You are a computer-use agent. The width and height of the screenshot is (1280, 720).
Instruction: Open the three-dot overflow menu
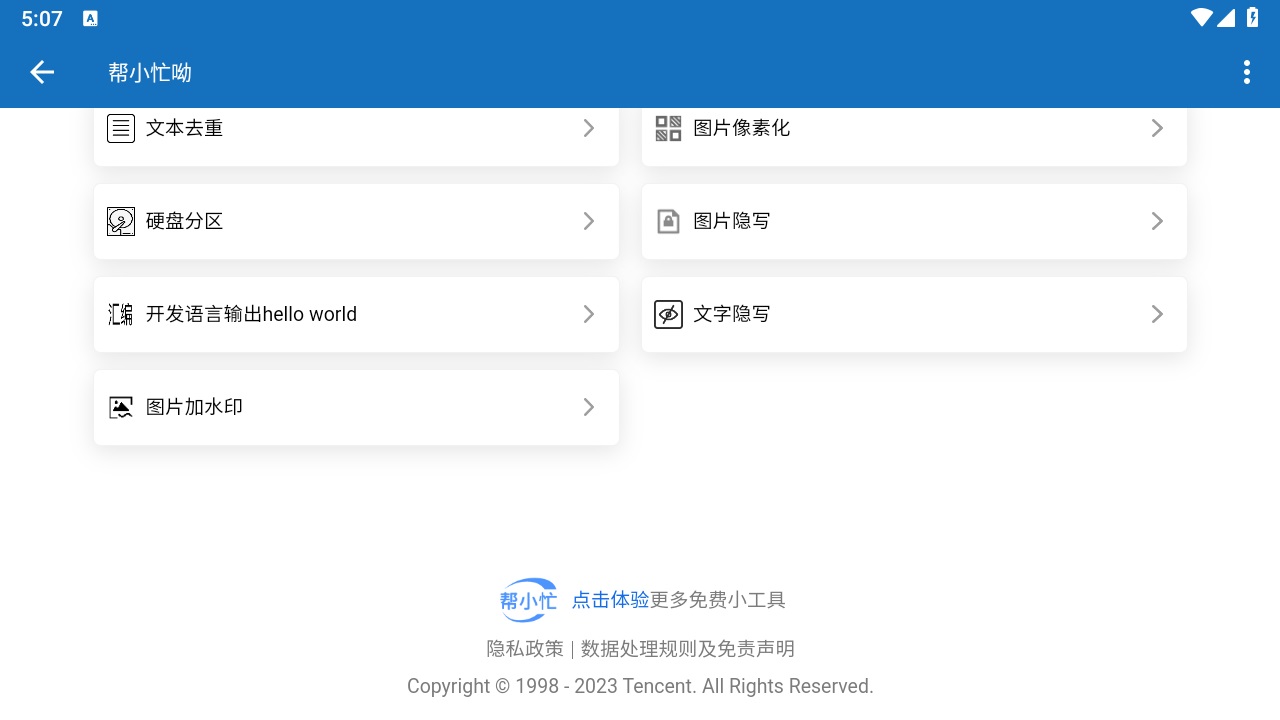[1246, 72]
